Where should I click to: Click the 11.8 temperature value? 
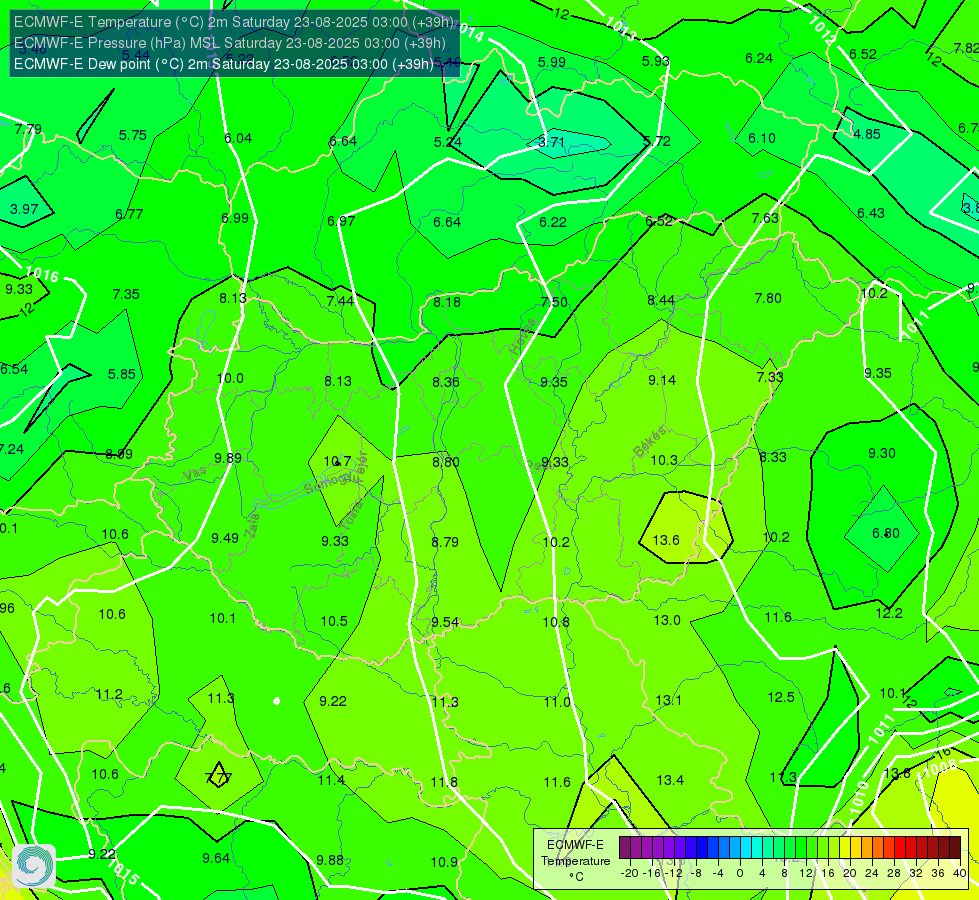coord(444,782)
